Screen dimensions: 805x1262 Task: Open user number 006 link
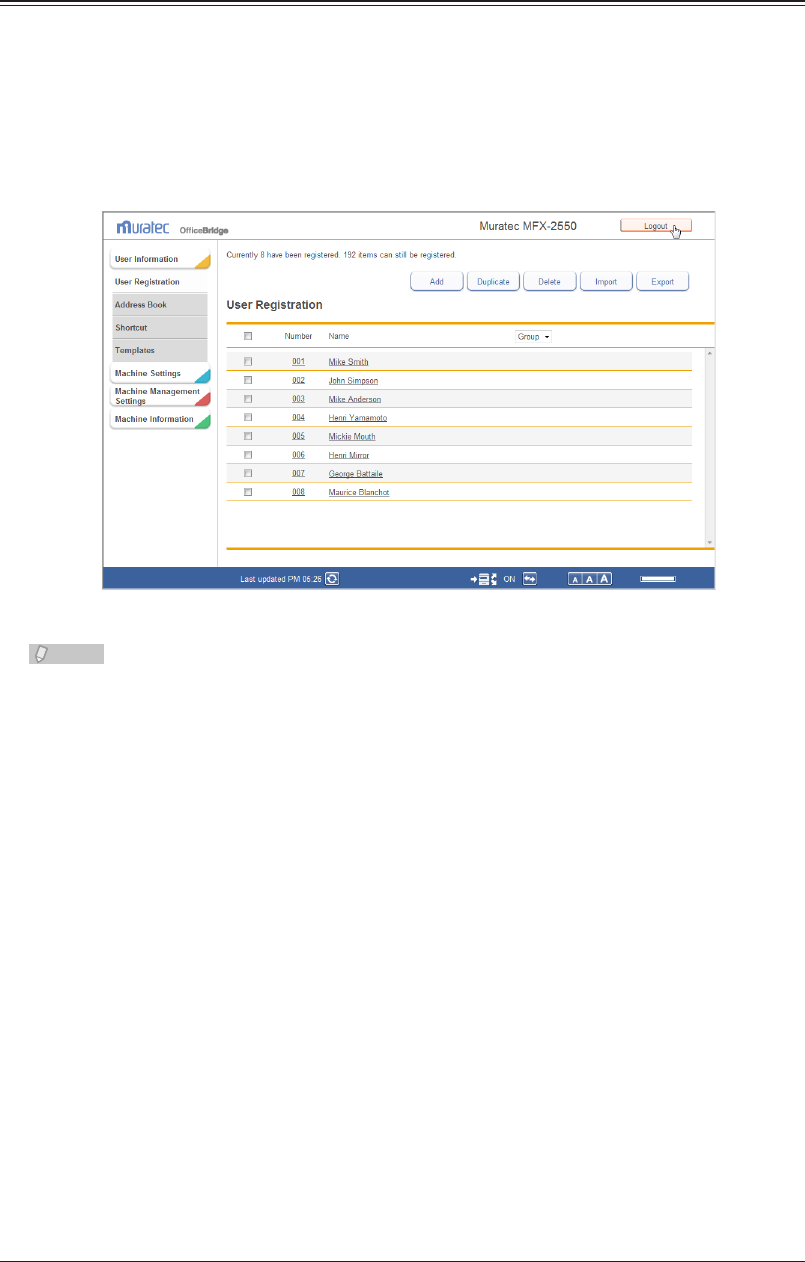[298, 454]
